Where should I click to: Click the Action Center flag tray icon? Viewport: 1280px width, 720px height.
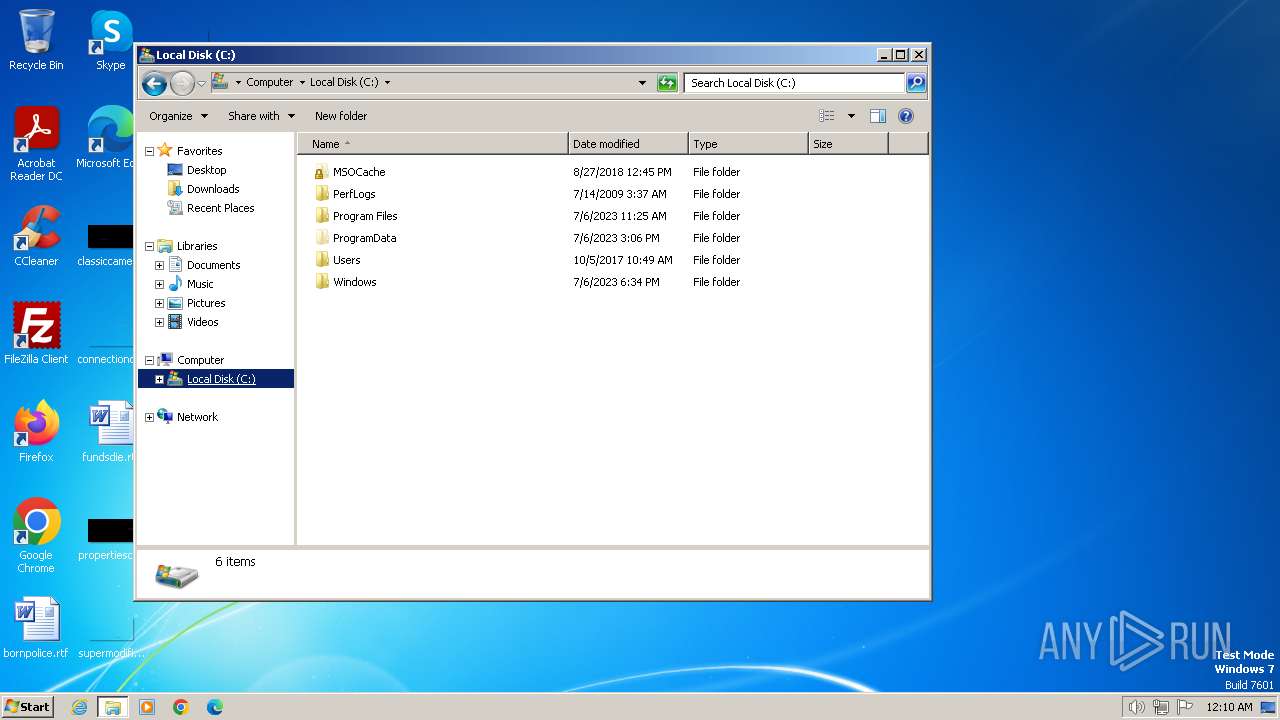click(x=1185, y=707)
